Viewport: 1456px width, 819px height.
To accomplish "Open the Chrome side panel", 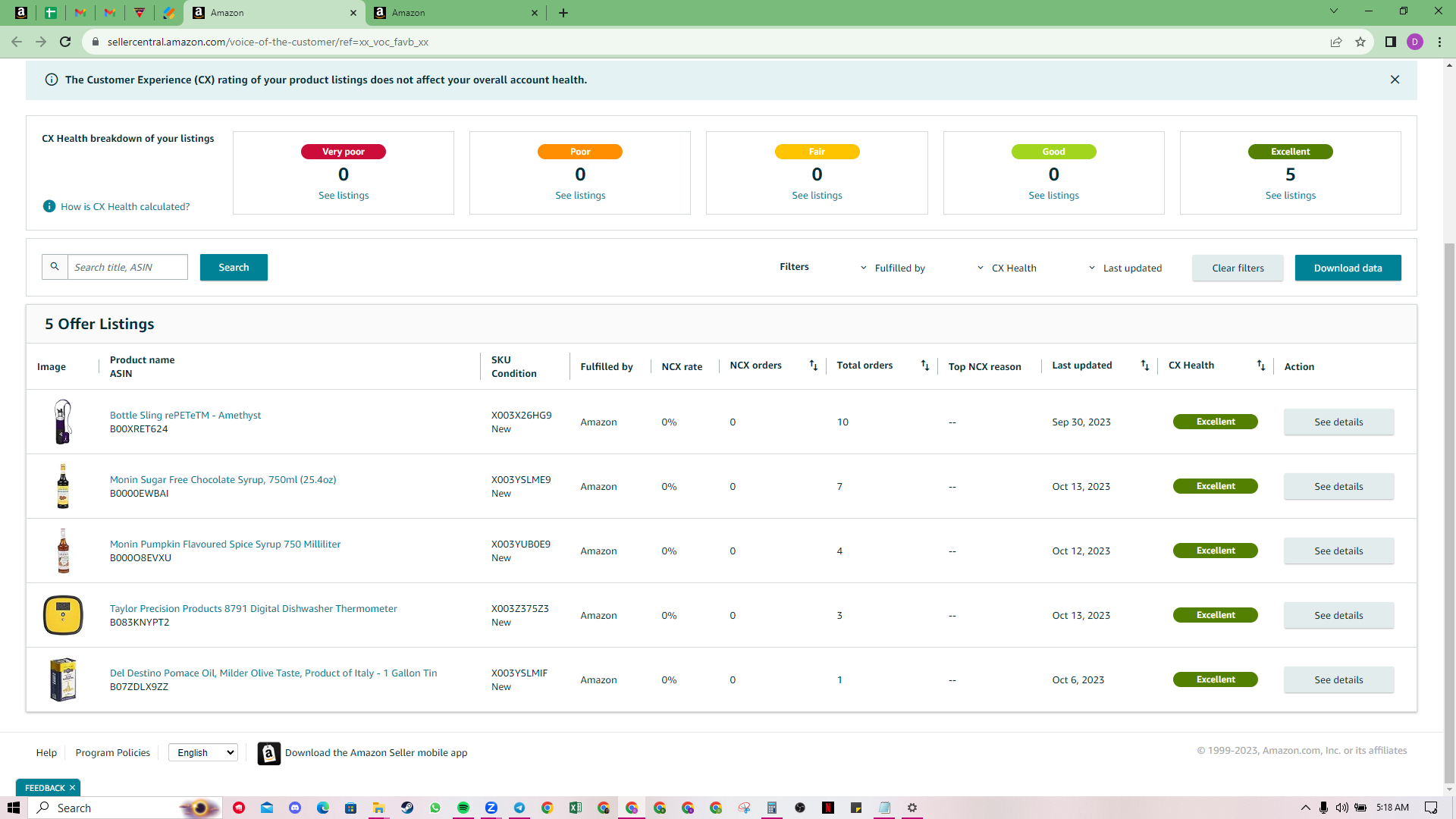I will pyautogui.click(x=1391, y=42).
